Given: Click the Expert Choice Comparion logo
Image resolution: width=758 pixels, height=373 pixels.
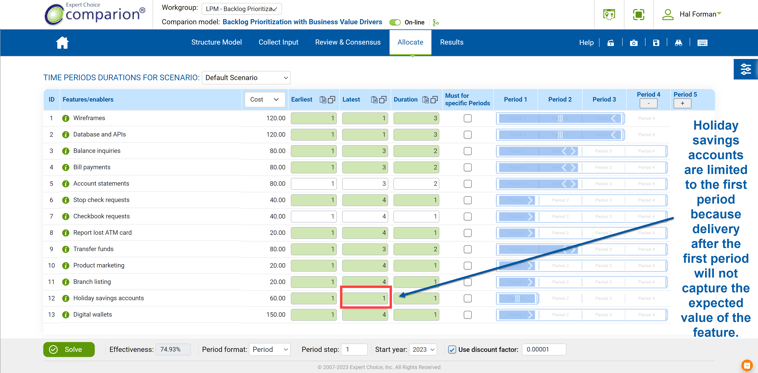Looking at the screenshot, I should coord(94,14).
